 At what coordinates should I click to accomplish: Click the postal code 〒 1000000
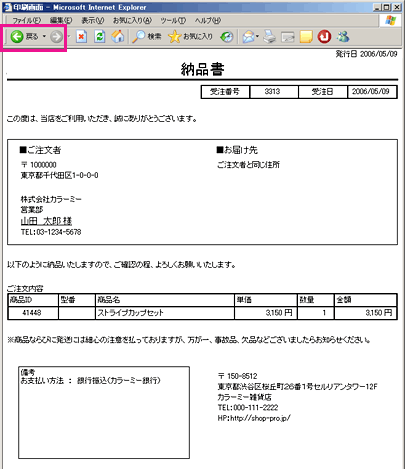tap(38, 165)
